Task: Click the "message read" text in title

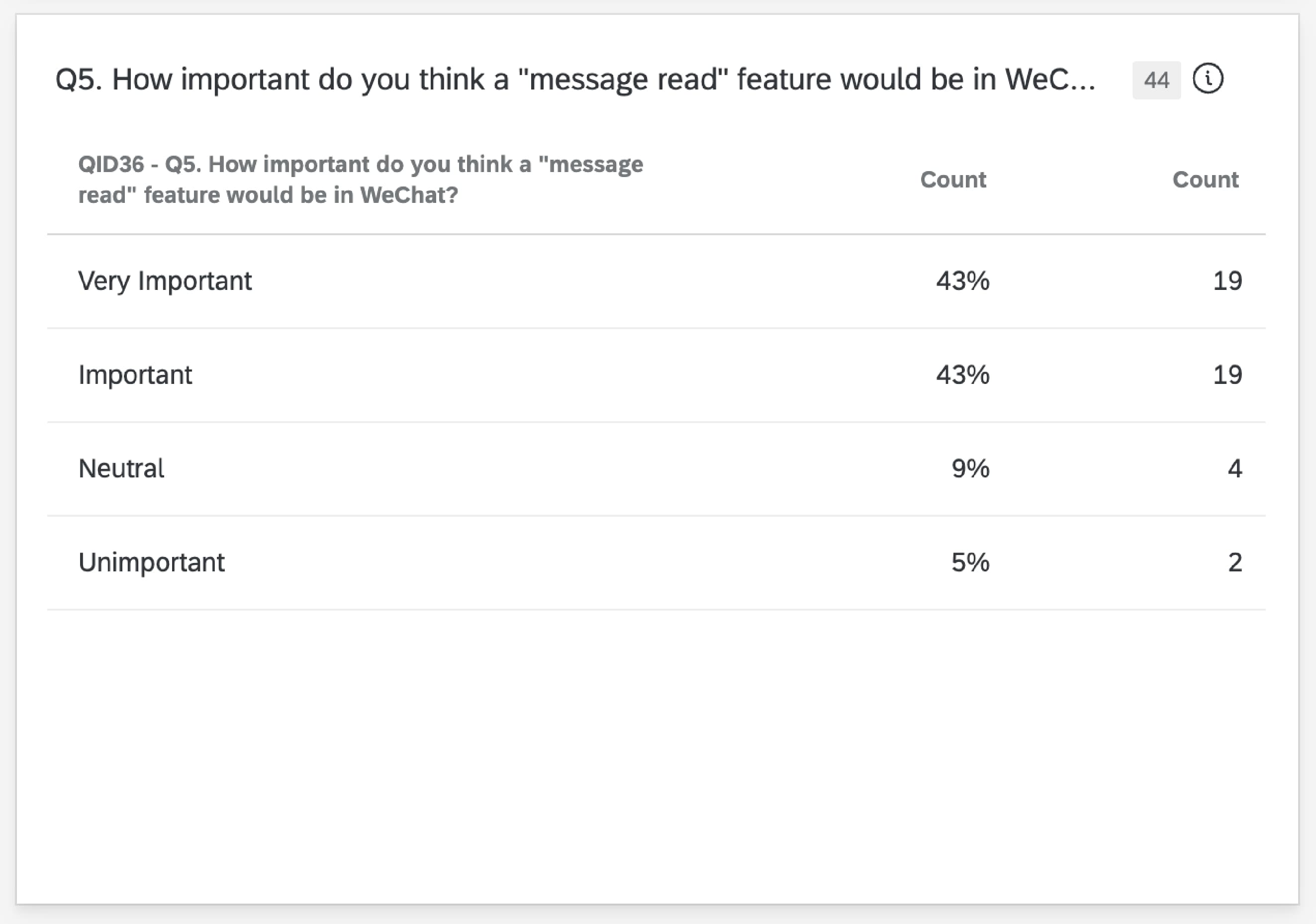Action: click(x=623, y=79)
